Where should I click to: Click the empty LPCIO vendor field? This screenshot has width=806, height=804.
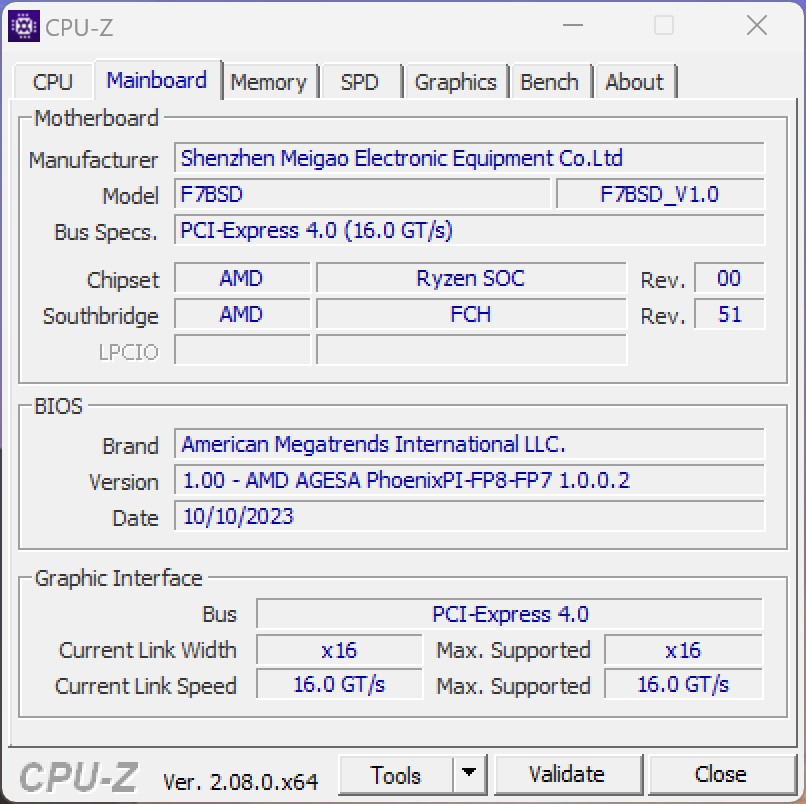pos(242,350)
